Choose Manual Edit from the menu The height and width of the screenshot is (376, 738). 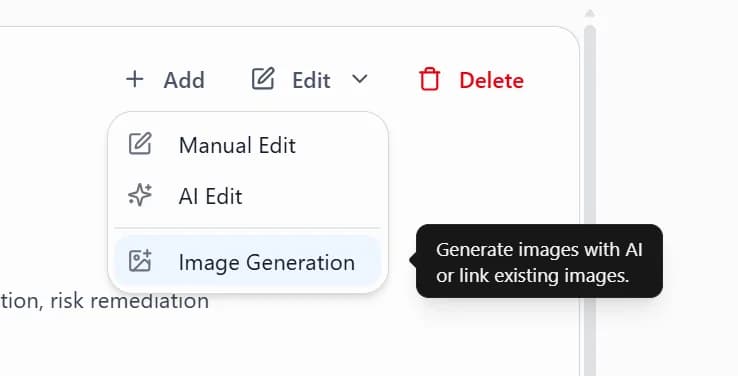point(248,144)
